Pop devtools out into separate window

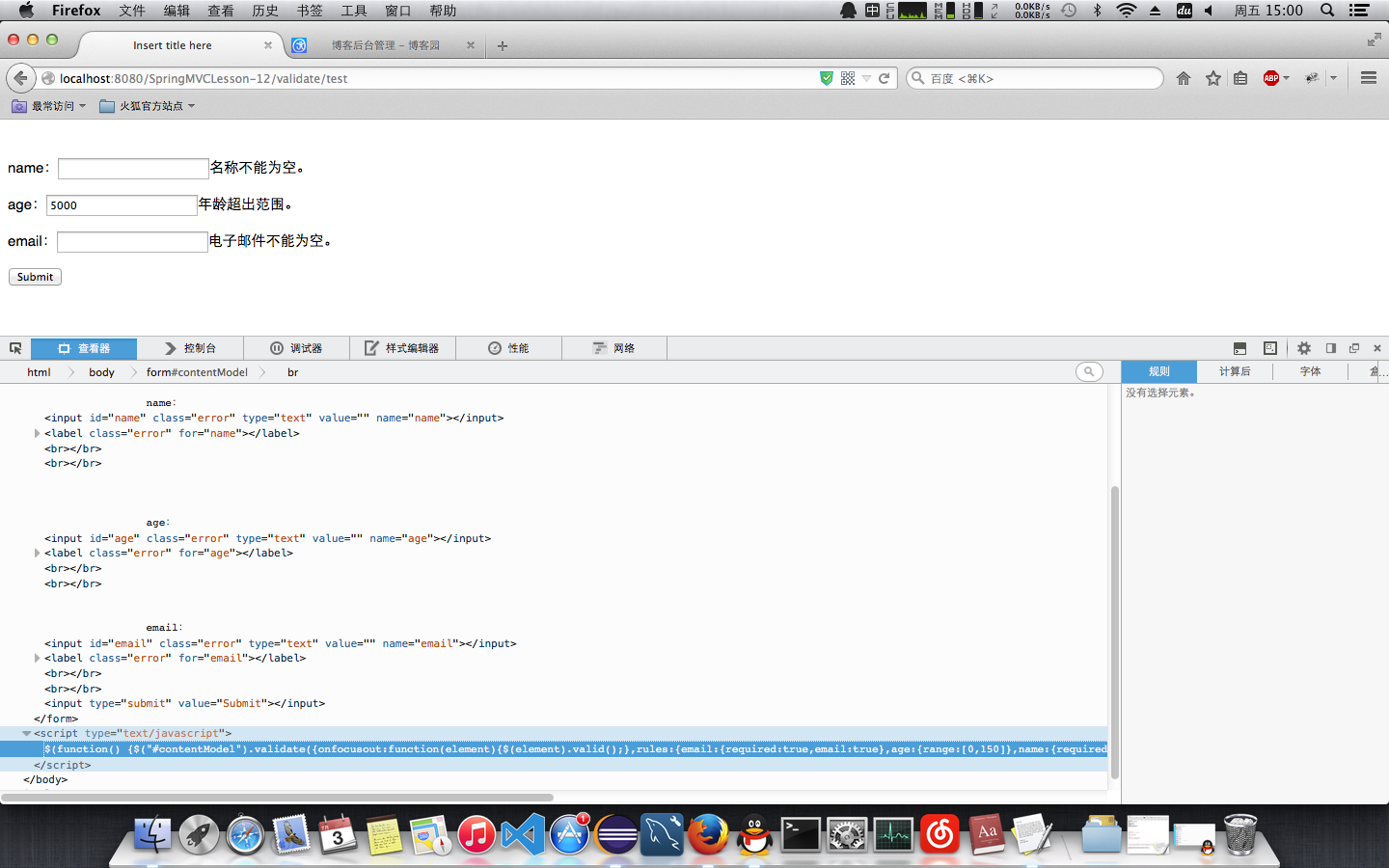point(1354,348)
